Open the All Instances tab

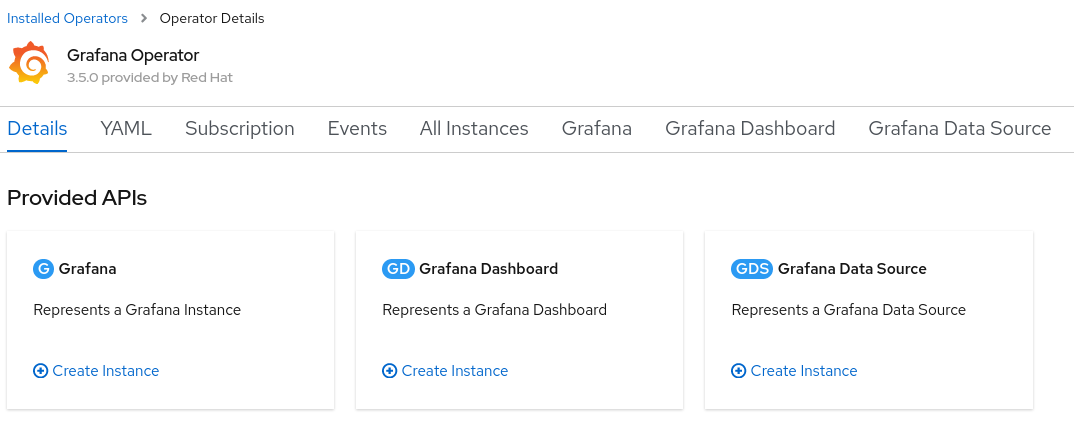(x=474, y=129)
